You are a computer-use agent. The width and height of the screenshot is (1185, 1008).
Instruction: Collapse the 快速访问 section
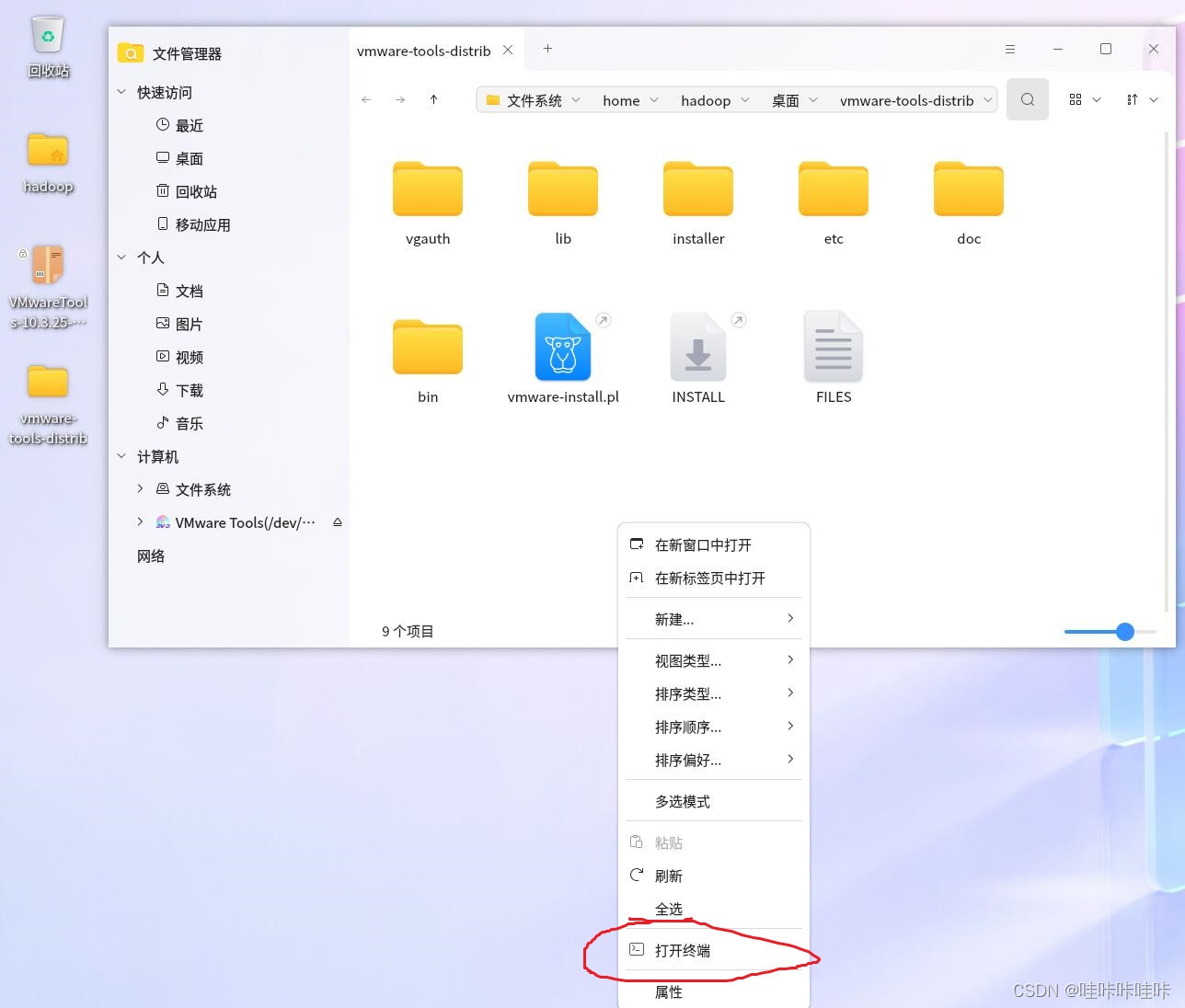pos(121,92)
